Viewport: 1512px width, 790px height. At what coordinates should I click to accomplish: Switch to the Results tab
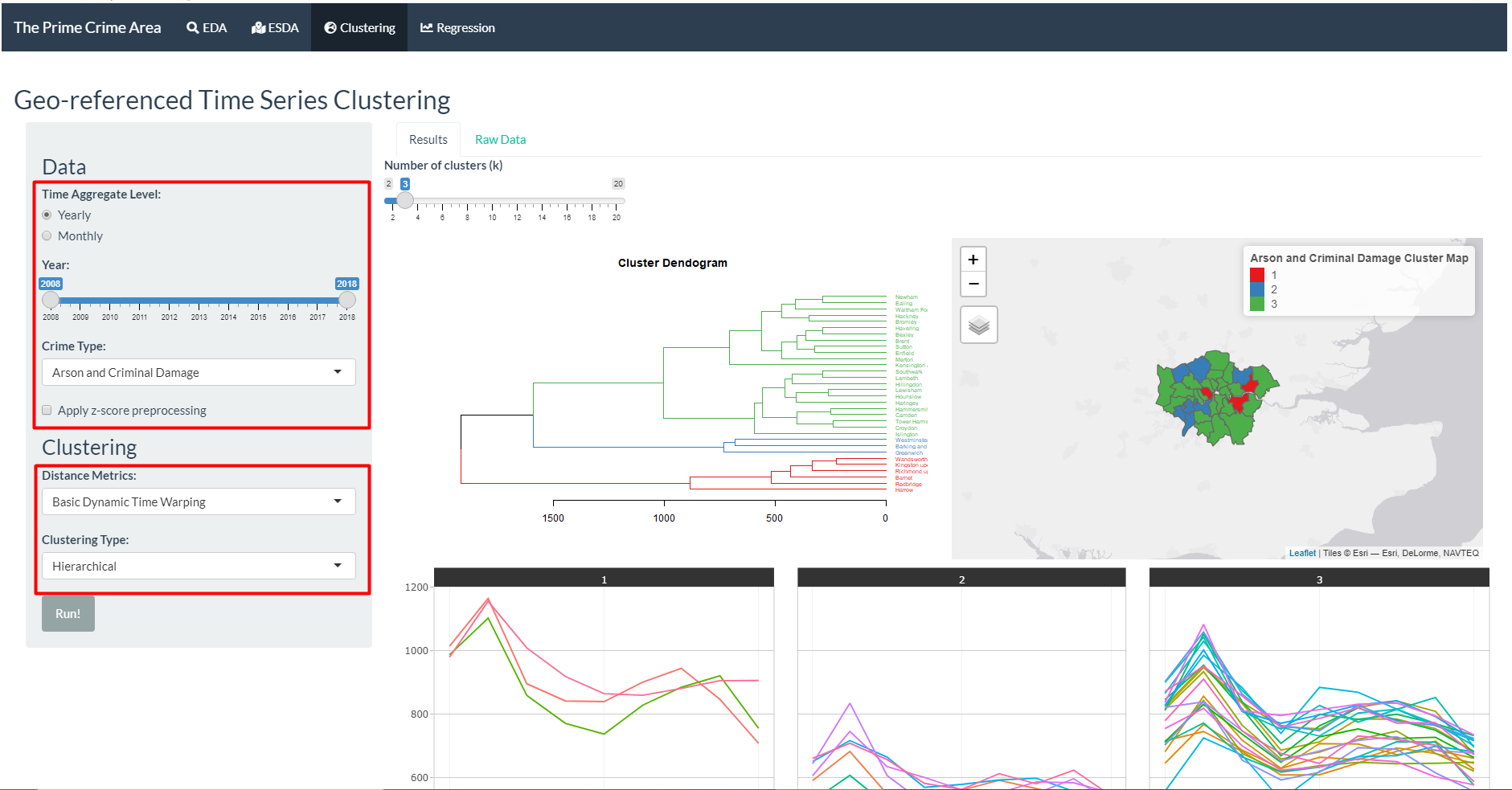428,140
